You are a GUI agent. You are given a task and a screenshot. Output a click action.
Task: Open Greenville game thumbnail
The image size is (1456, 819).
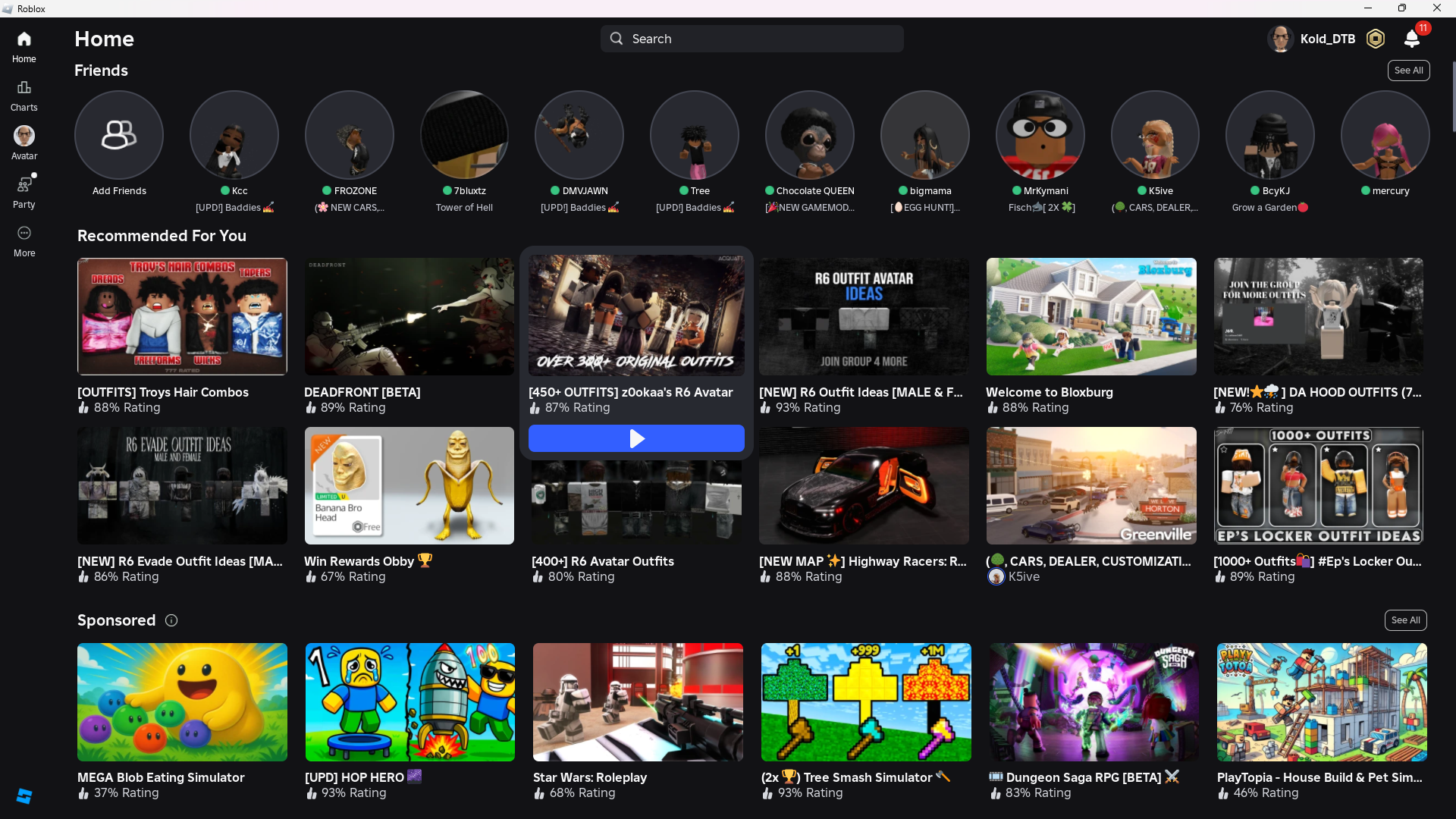(1091, 485)
